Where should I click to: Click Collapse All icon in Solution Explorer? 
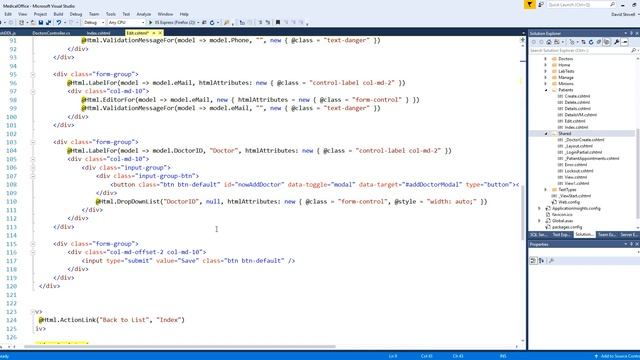pyautogui.click(x=599, y=42)
